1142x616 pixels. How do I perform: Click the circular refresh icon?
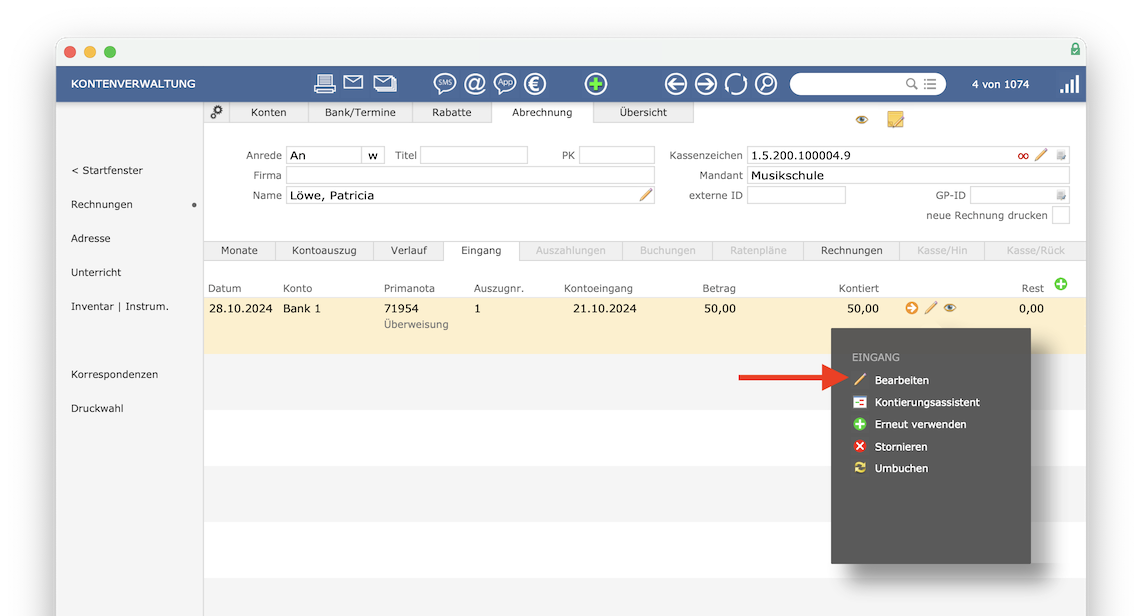(736, 84)
